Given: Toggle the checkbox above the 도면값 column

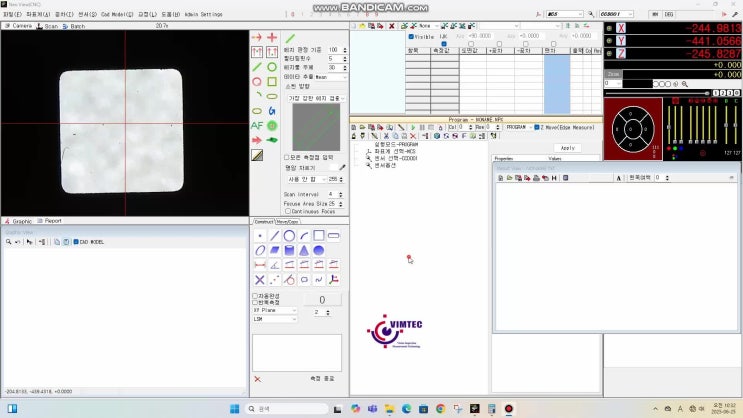Looking at the screenshot, I should click(471, 44).
